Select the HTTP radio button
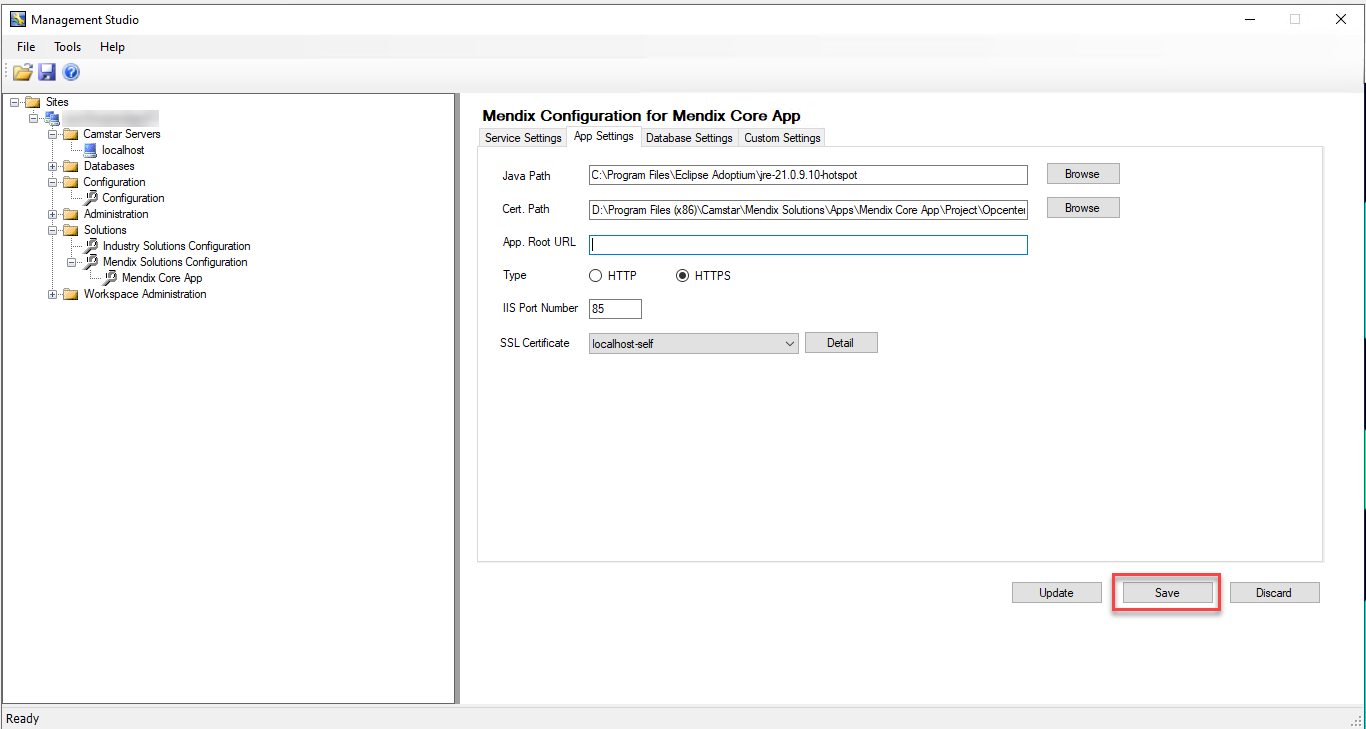1366x729 pixels. pos(596,276)
